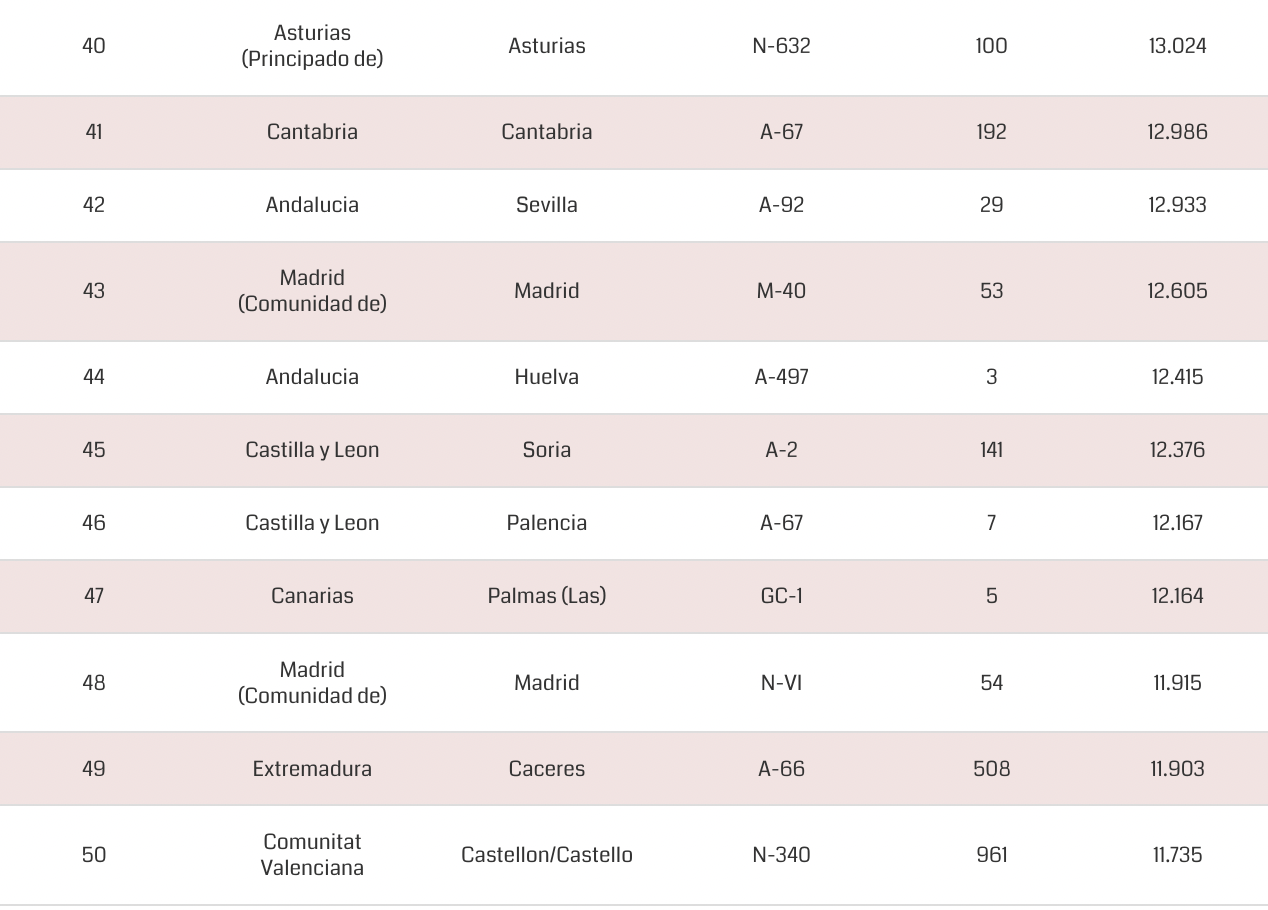Click the "Palmas (Las)" province cell
1268x910 pixels.
[546, 596]
